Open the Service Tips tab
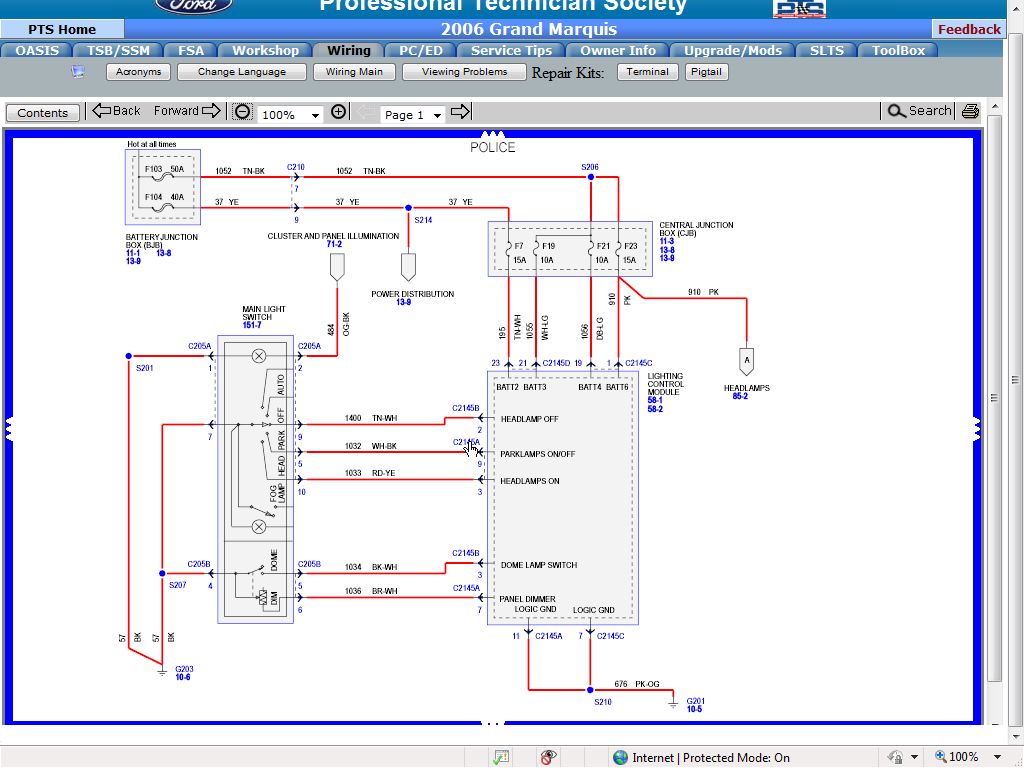Viewport: 1024px width, 768px height. 511,50
